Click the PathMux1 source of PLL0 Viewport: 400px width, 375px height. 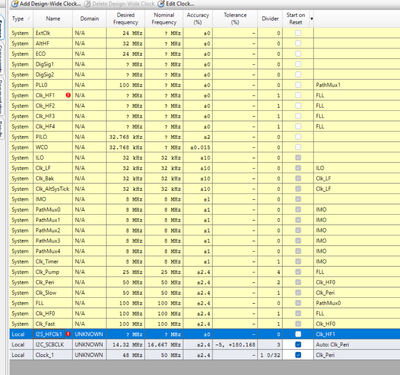(328, 85)
